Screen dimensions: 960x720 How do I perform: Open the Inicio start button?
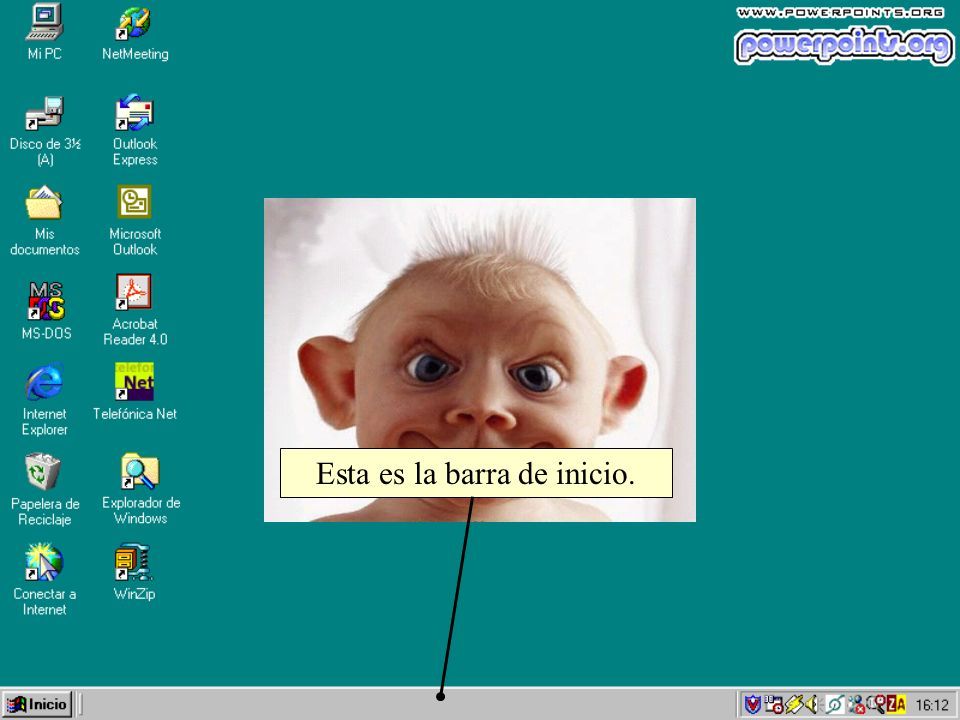pos(37,704)
